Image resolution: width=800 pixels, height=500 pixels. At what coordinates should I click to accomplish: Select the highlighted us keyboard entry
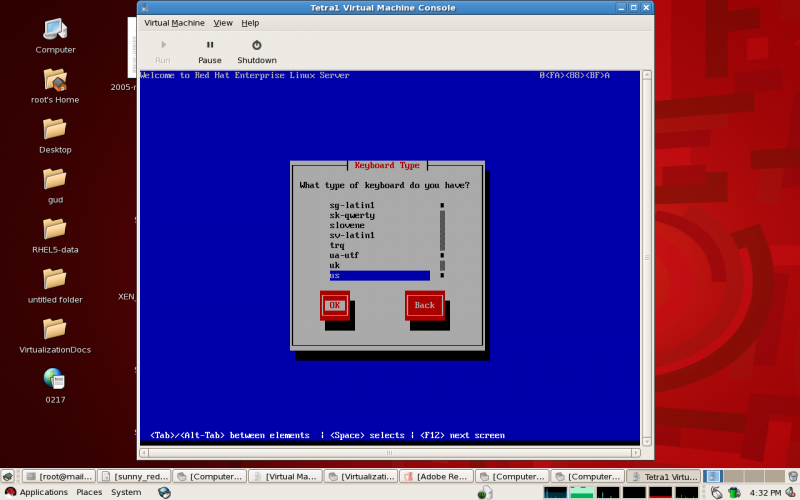380,276
